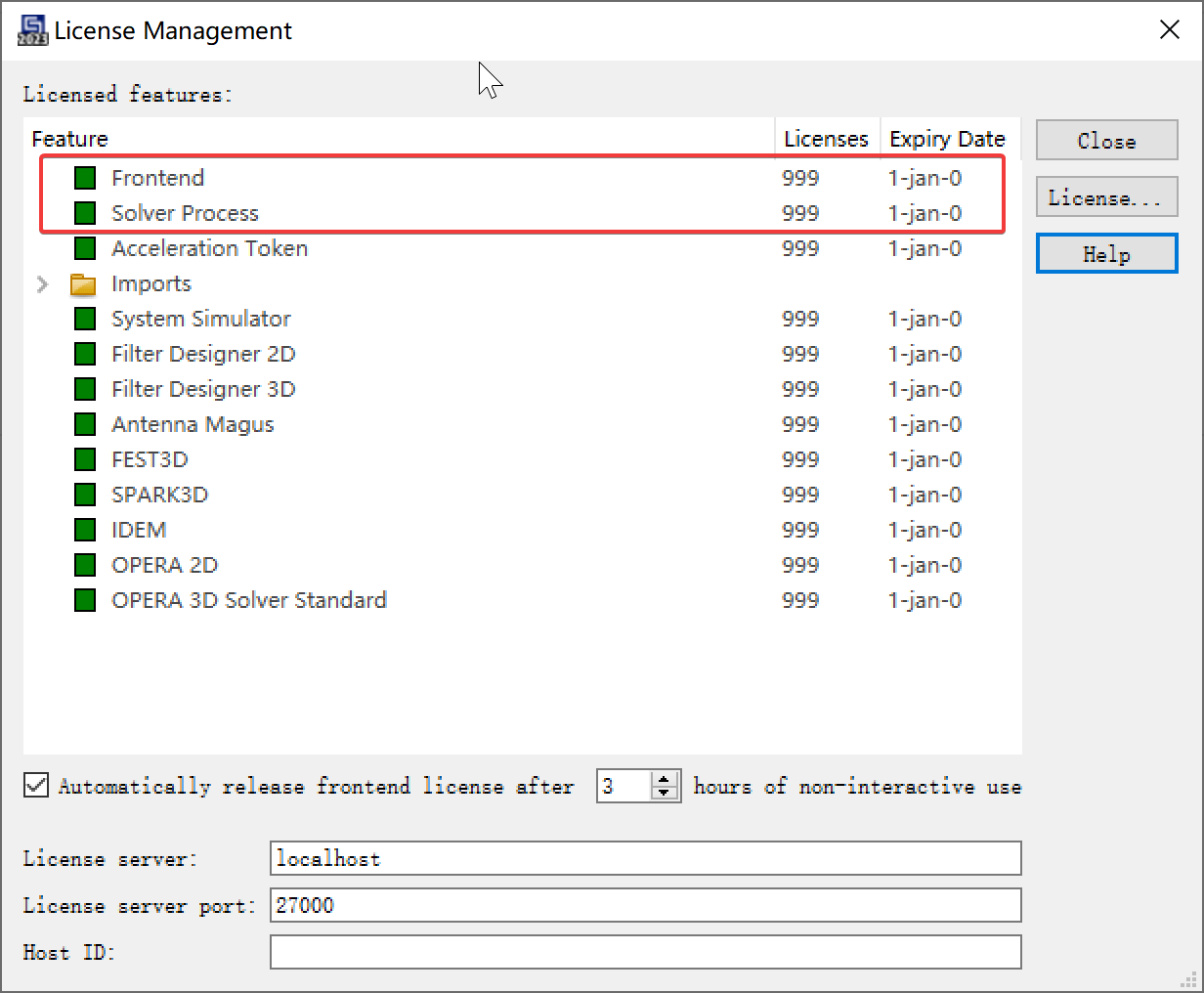This screenshot has height=993, width=1204.
Task: Focus the License server port field
Action: [x=645, y=905]
